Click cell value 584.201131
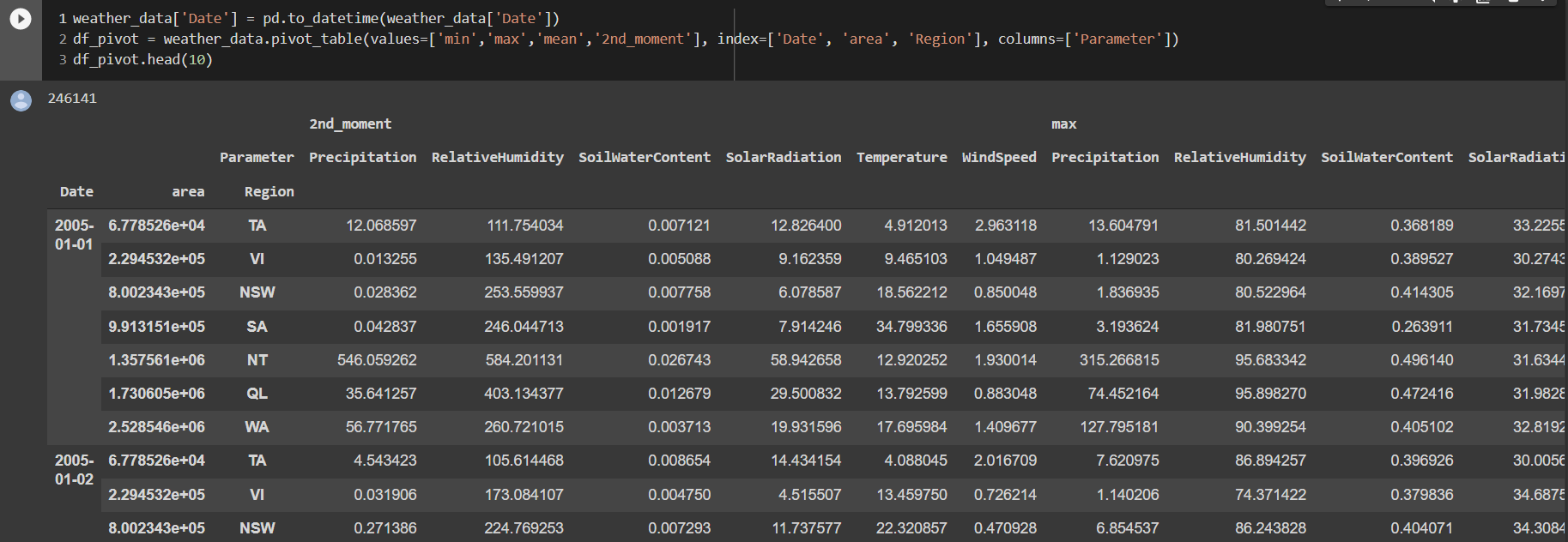 (x=524, y=359)
